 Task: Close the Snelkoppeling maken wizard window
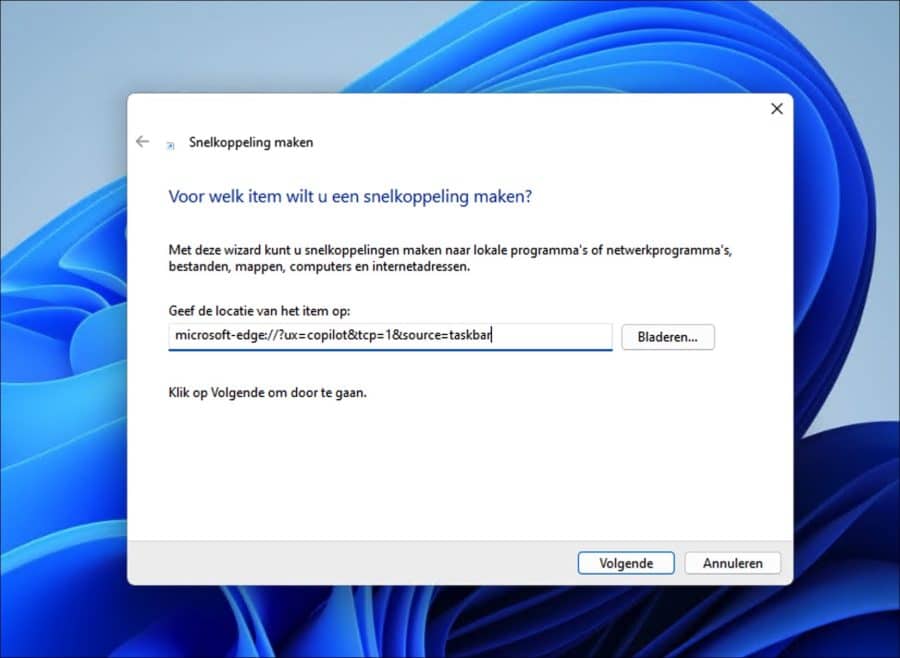pos(777,109)
